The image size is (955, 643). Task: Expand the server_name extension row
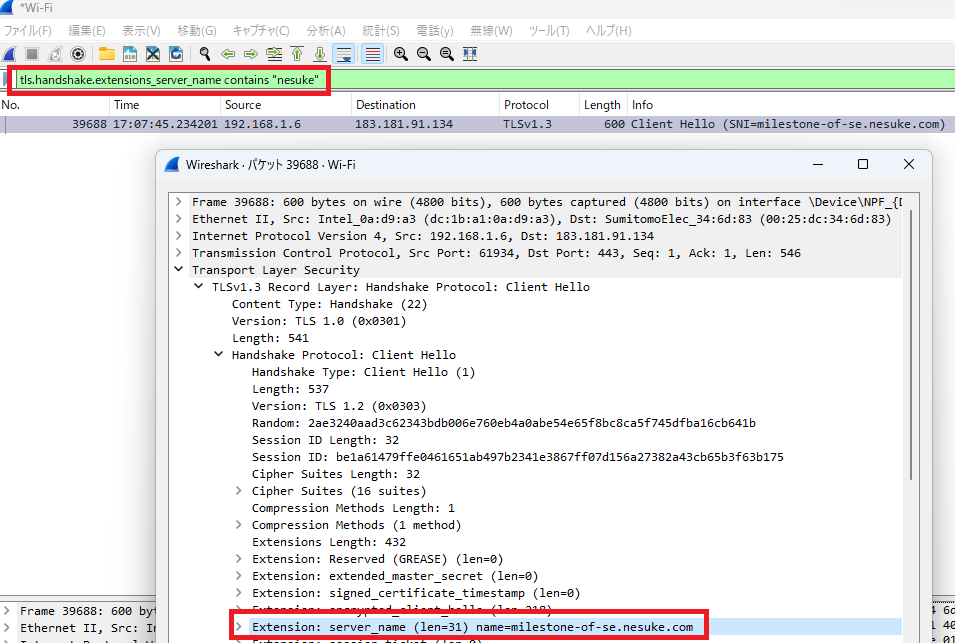click(x=238, y=627)
